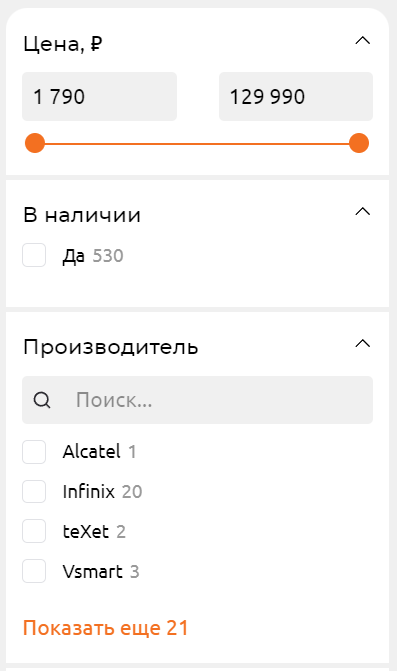Click the Производитель section heading
397x671 pixels.
111,347
